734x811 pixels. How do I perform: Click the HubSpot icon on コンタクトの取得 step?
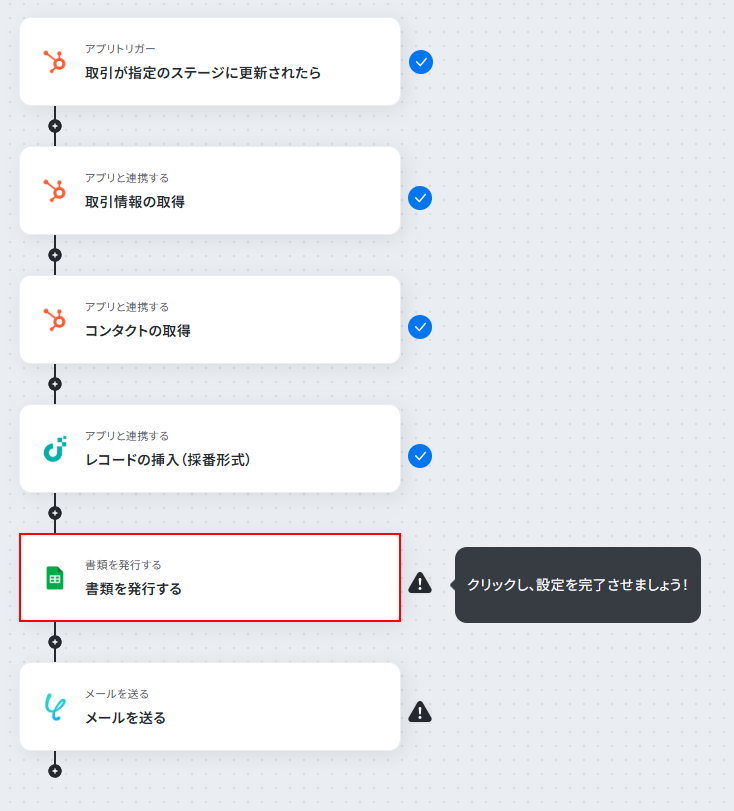coord(55,319)
